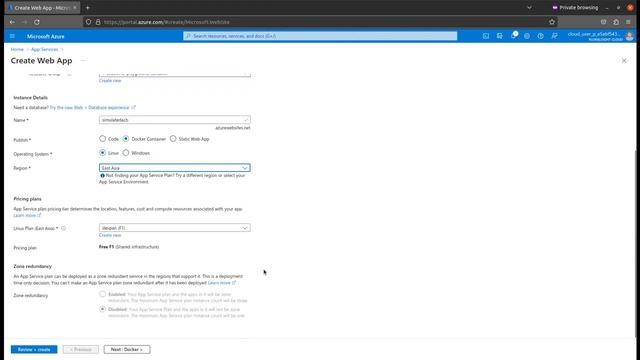Screen dimensions: 640x360
Task: Click the .azurewebsites.net suffix text
Action: coord(233,128)
